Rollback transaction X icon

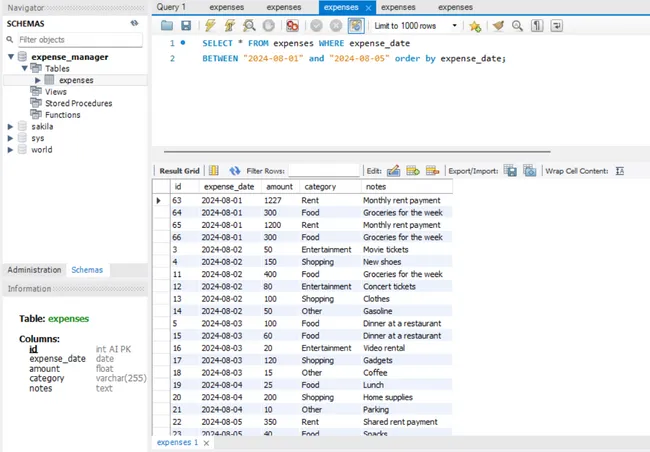point(336,26)
